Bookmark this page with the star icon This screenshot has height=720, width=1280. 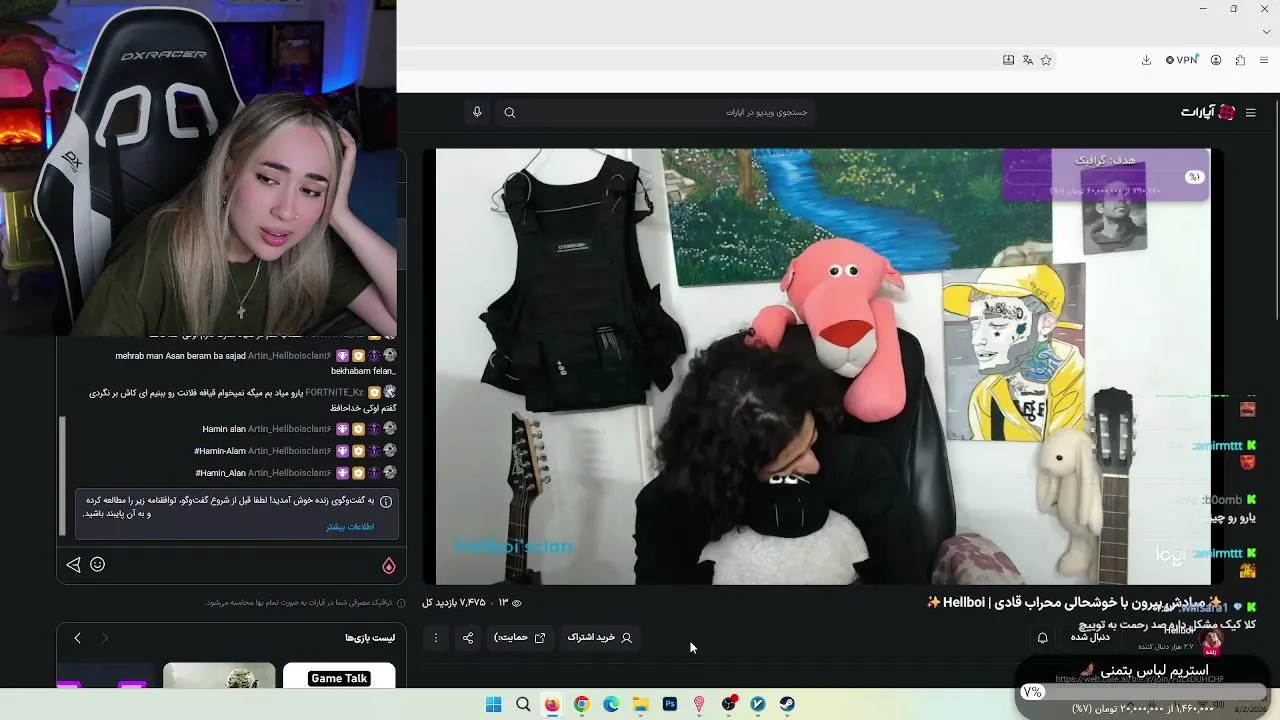[1046, 60]
